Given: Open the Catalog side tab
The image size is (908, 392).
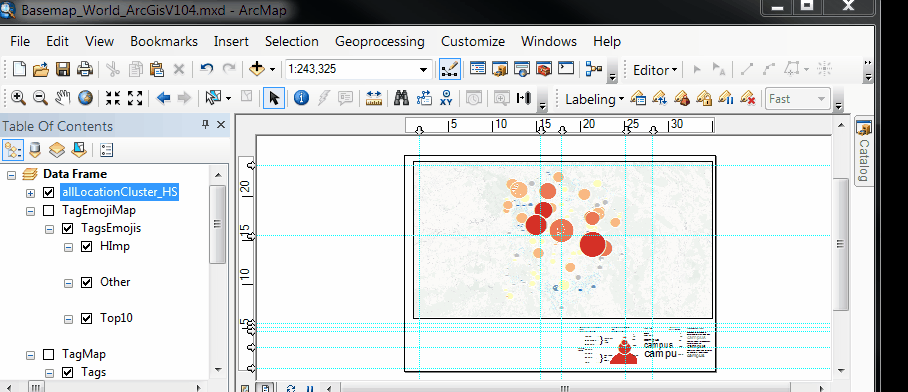Looking at the screenshot, I should [x=863, y=151].
